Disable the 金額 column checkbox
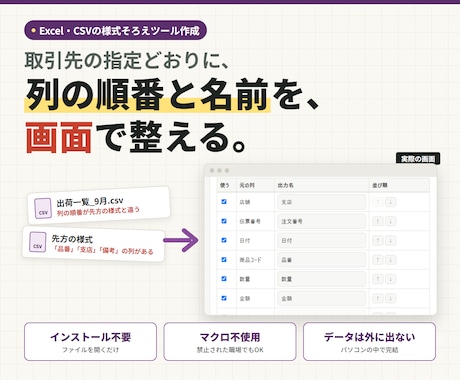 [x=224, y=298]
